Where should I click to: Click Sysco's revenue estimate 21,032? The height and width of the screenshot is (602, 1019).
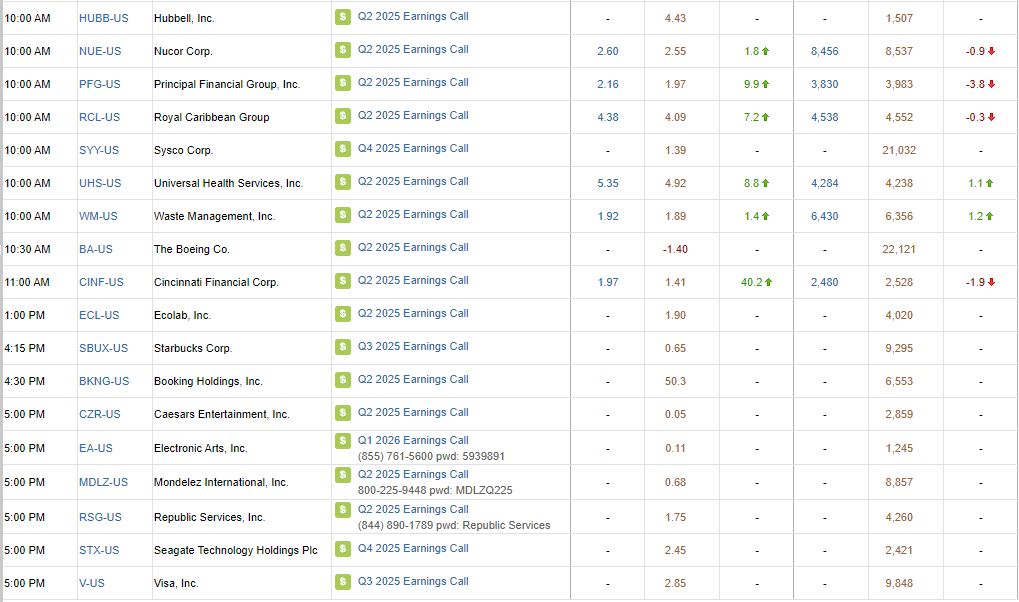(899, 150)
